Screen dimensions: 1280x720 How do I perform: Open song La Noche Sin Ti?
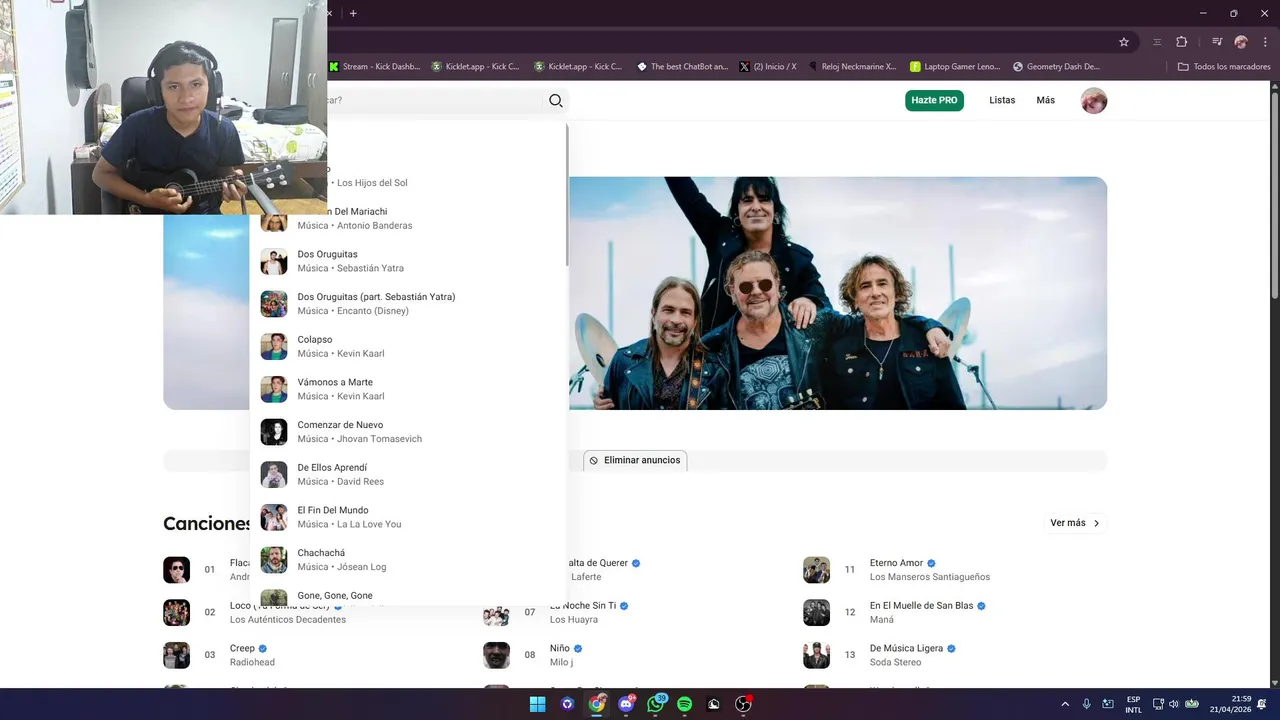point(583,605)
